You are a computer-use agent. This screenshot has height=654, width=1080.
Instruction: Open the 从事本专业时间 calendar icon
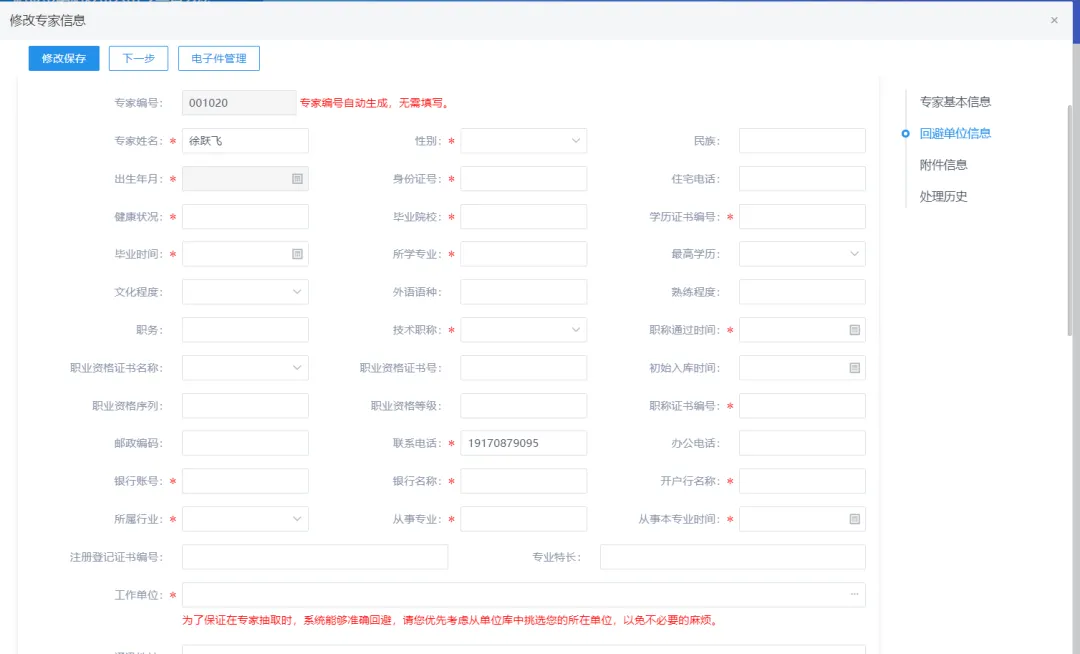(854, 519)
